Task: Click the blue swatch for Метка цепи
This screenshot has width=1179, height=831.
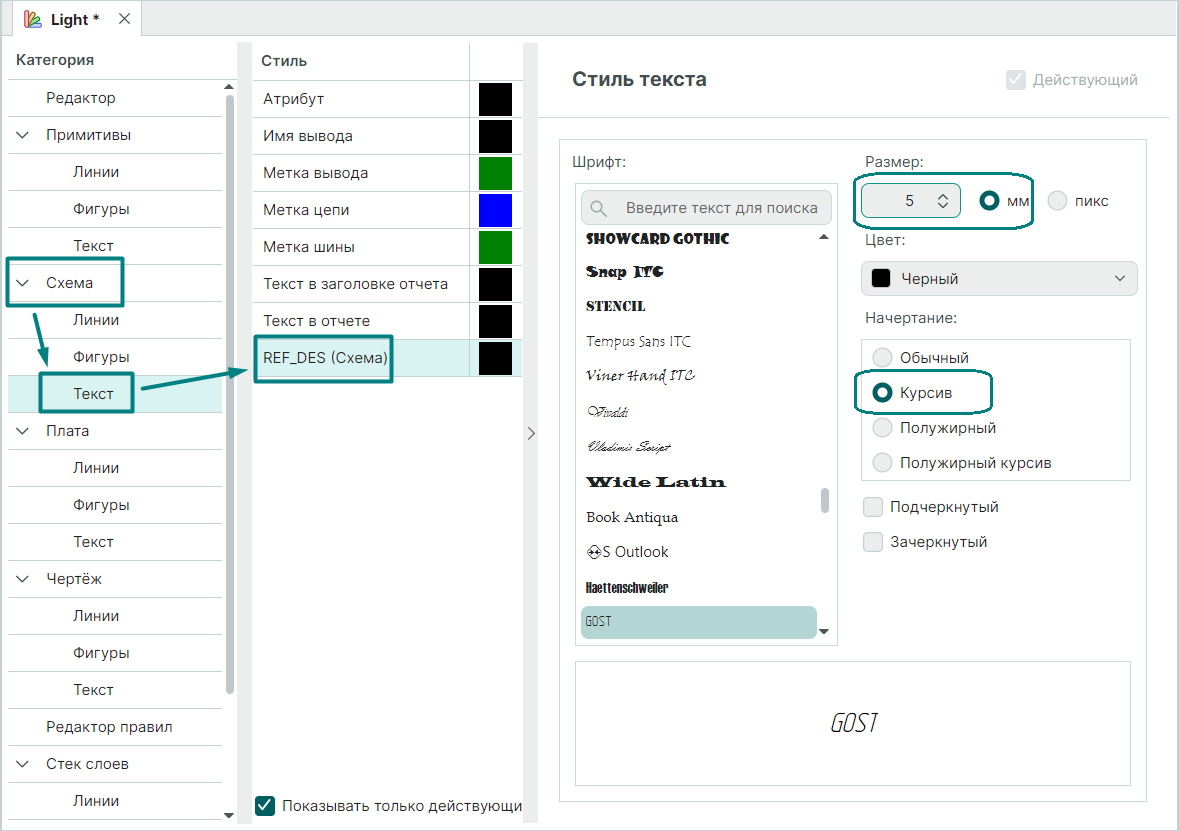Action: point(495,210)
